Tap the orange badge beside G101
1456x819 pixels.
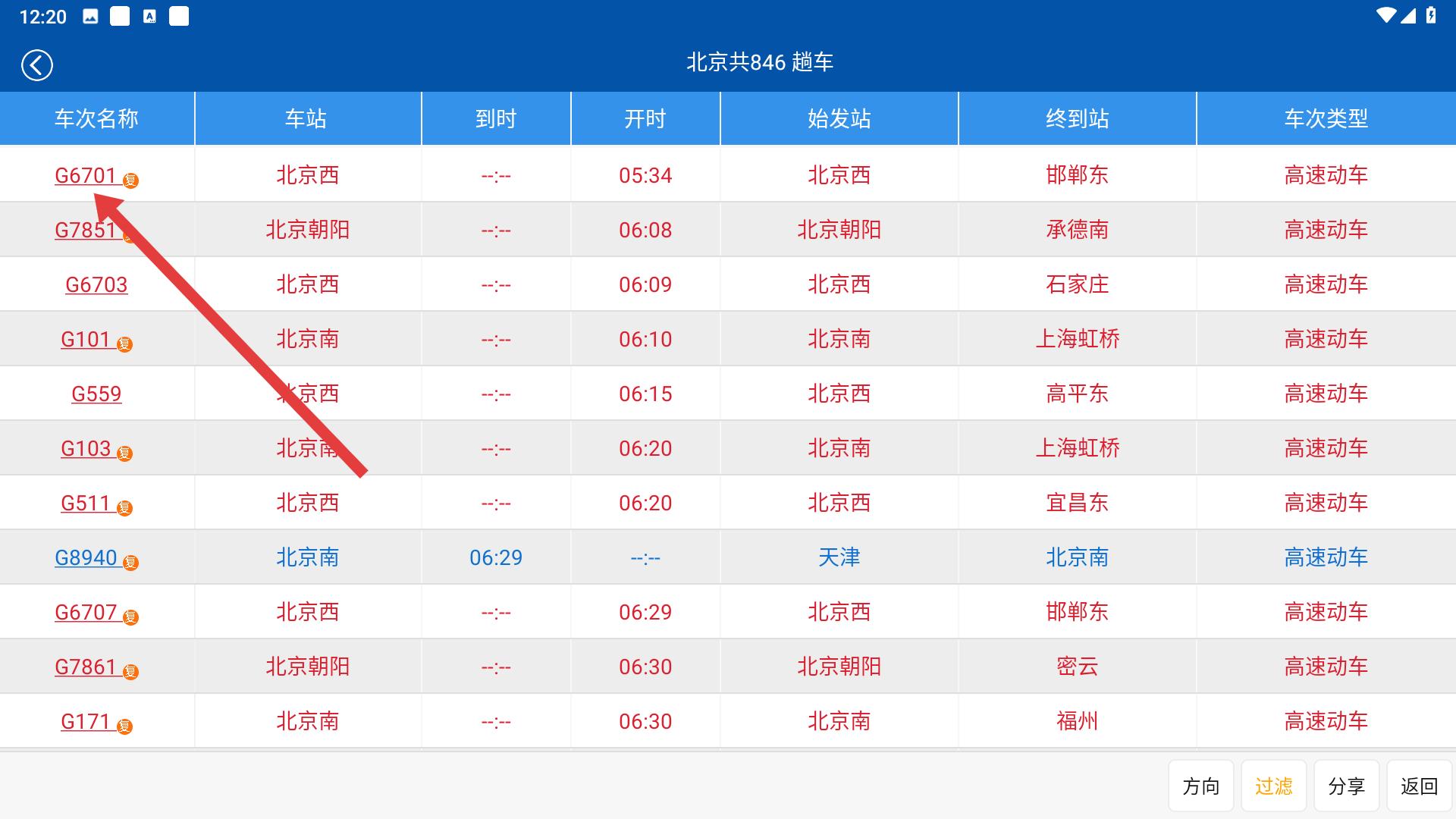pos(125,344)
